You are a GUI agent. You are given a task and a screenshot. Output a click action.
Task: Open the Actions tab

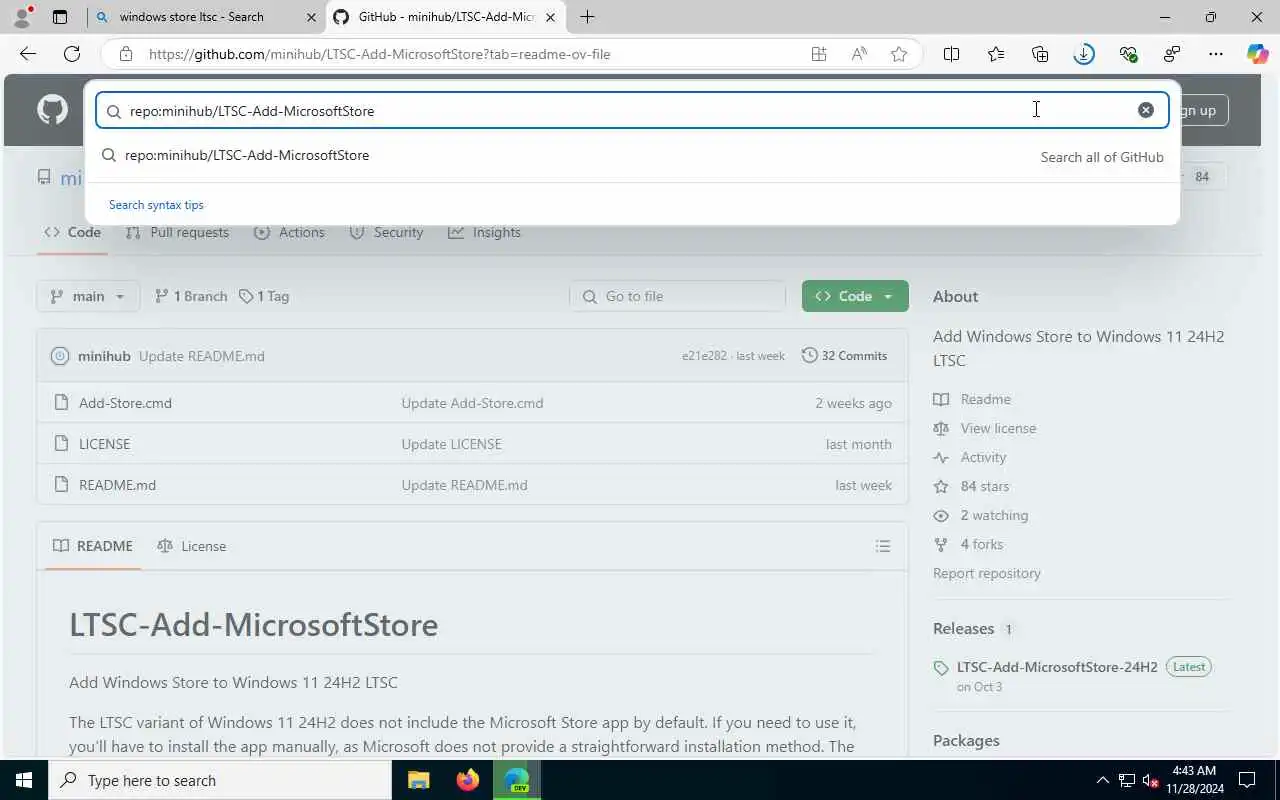pyautogui.click(x=289, y=232)
